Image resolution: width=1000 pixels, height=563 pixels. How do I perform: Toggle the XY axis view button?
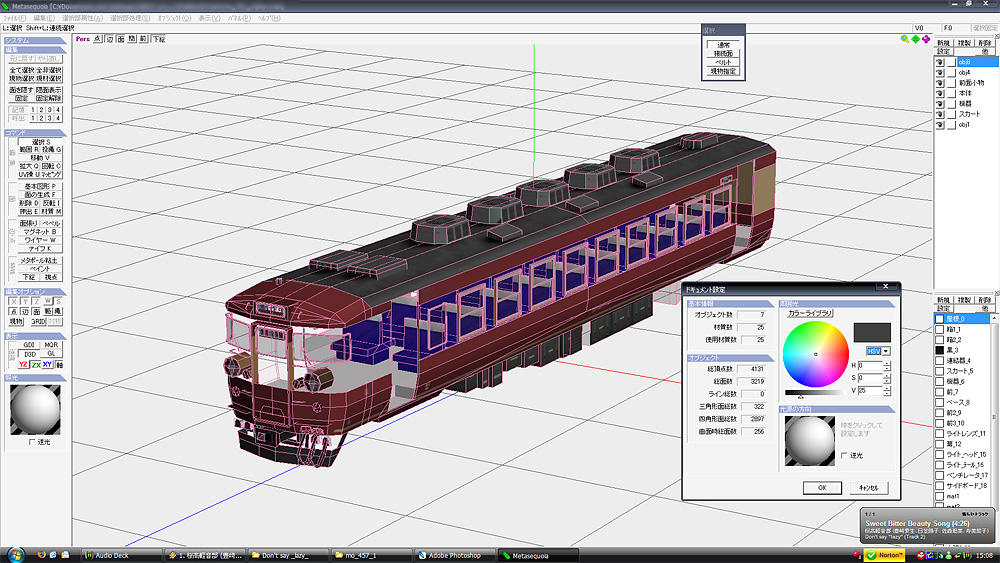[x=48, y=365]
